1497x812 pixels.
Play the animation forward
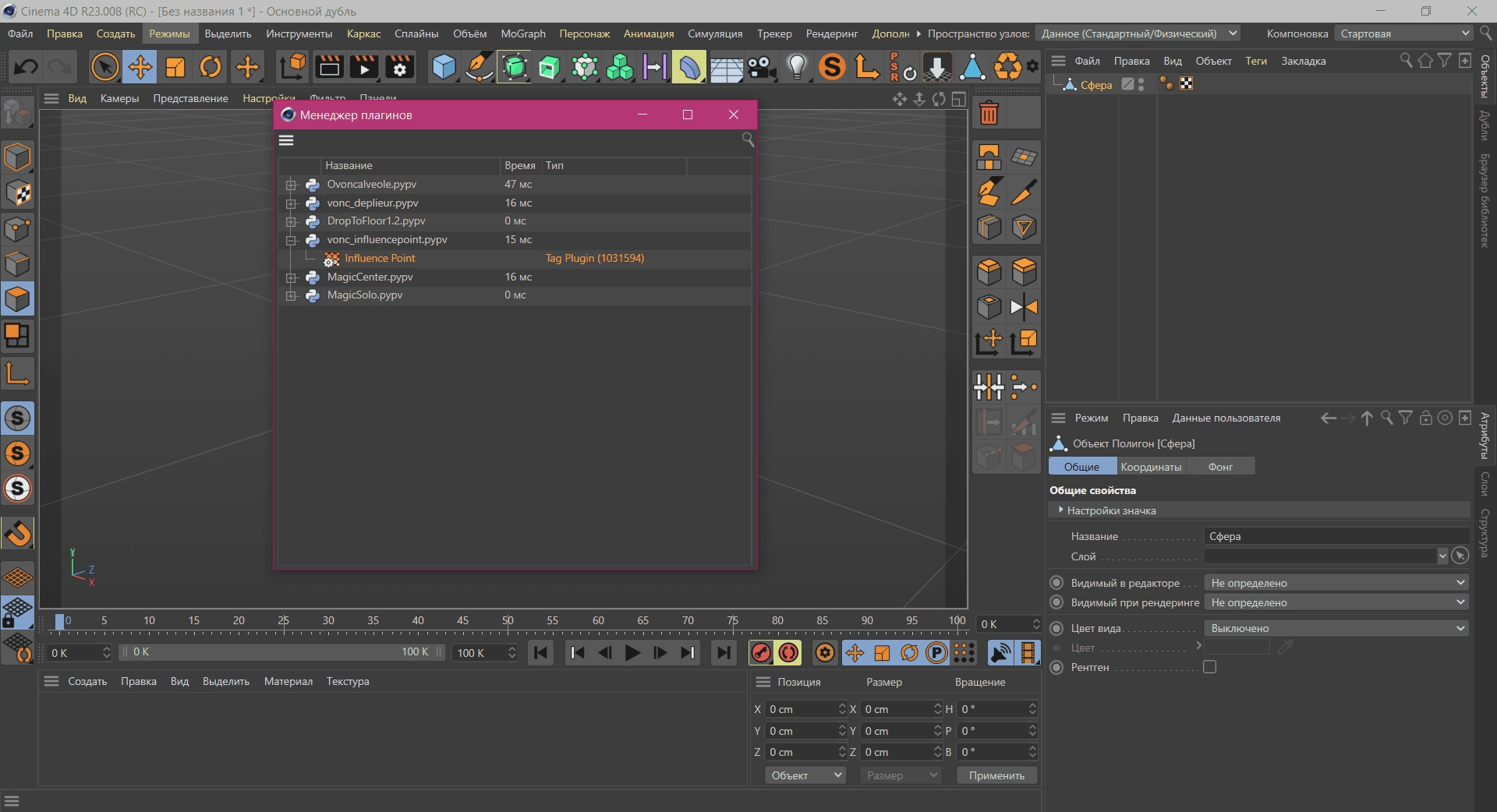[x=632, y=653]
